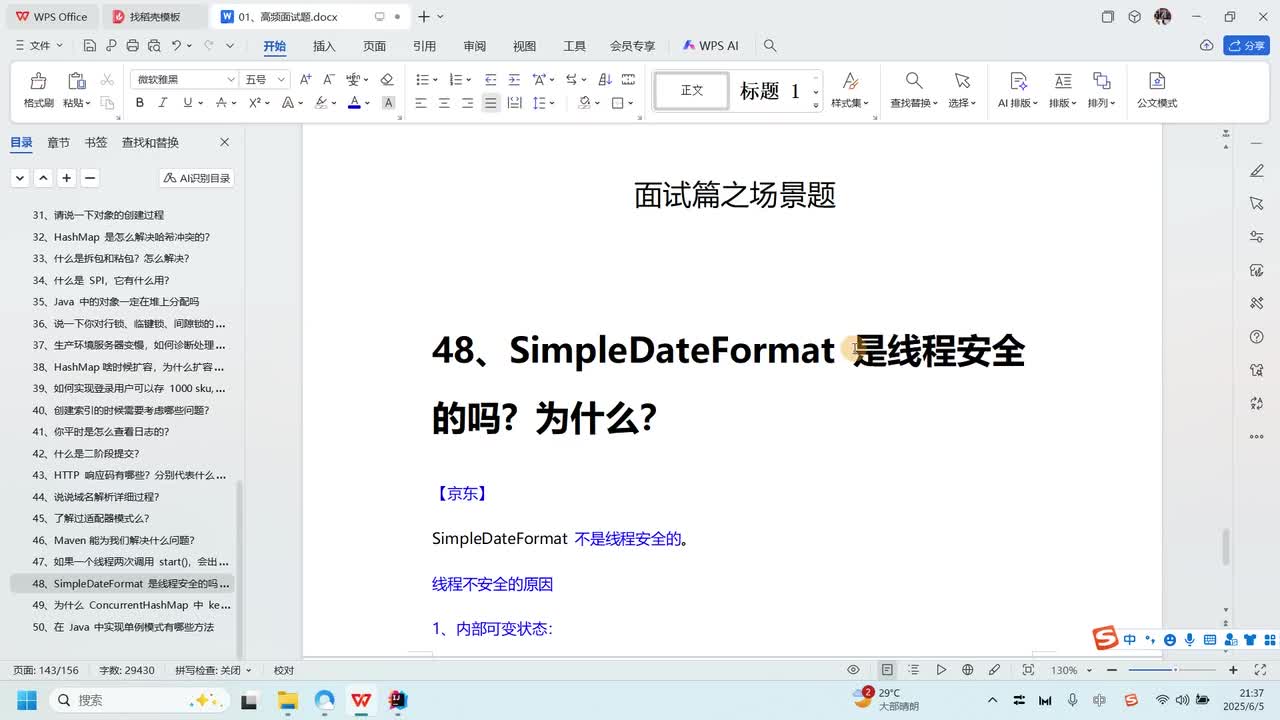
Task: Switch to outline view in status bar
Action: [914, 670]
